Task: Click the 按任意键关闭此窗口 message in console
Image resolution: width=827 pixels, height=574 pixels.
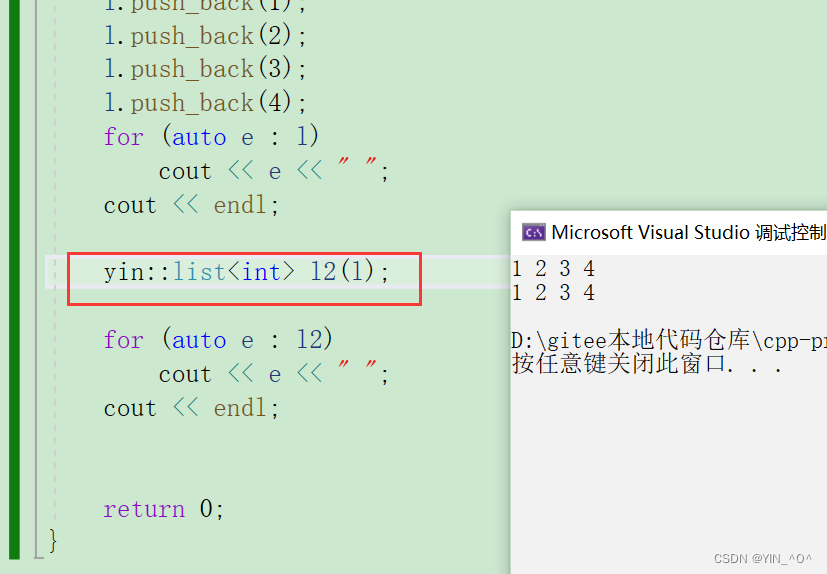Action: pos(647,363)
